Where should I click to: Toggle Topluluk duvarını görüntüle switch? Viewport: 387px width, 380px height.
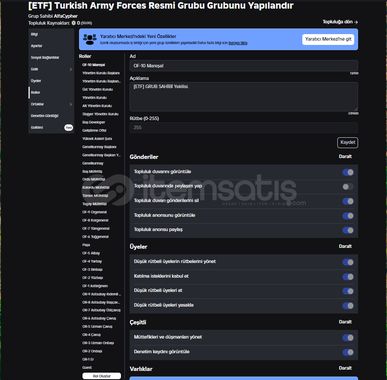click(348, 172)
